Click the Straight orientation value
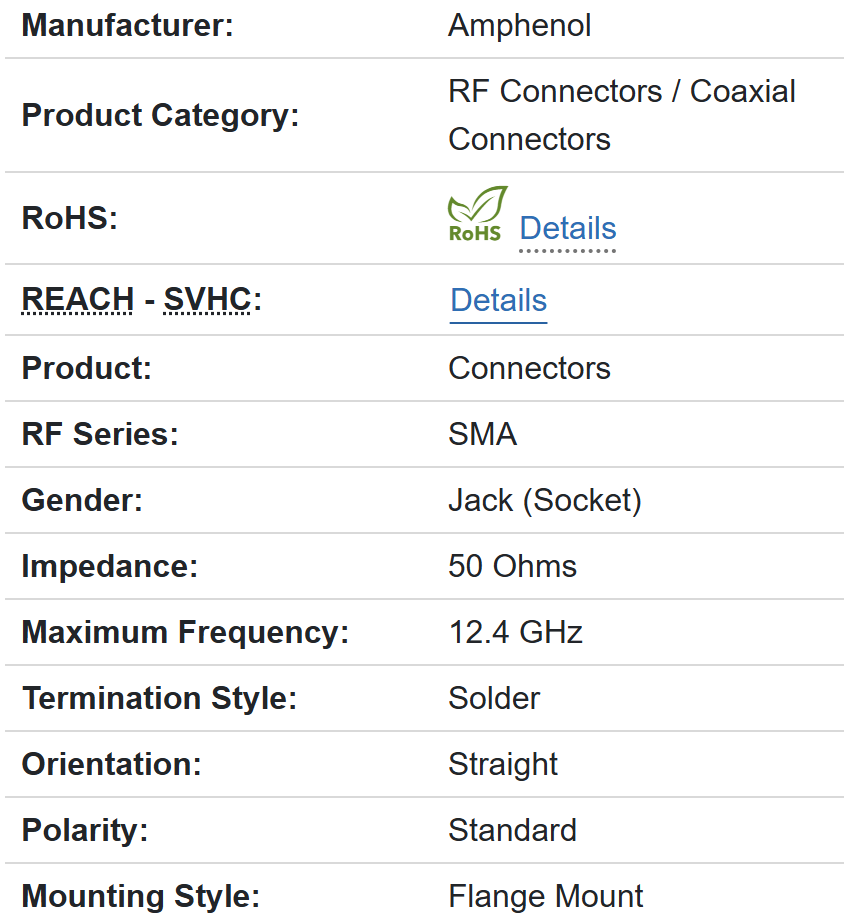The width and height of the screenshot is (844, 922). tap(503, 764)
